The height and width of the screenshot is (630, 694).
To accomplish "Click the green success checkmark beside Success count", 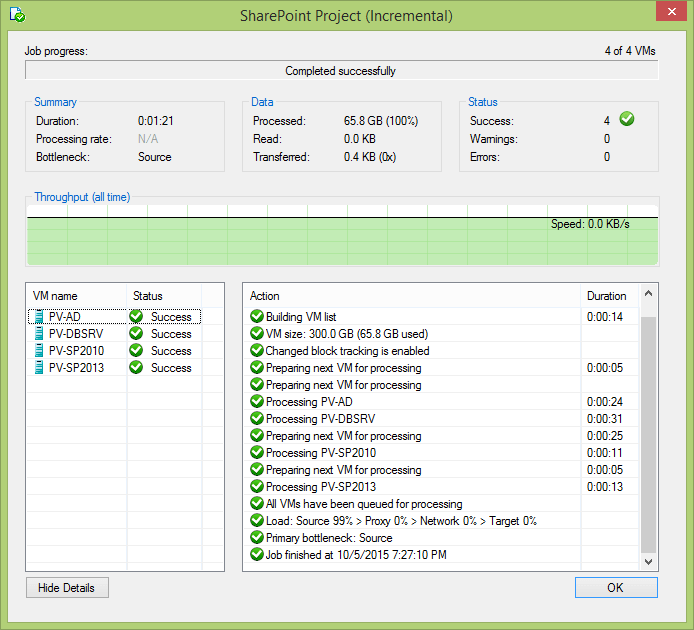I will pyautogui.click(x=626, y=119).
